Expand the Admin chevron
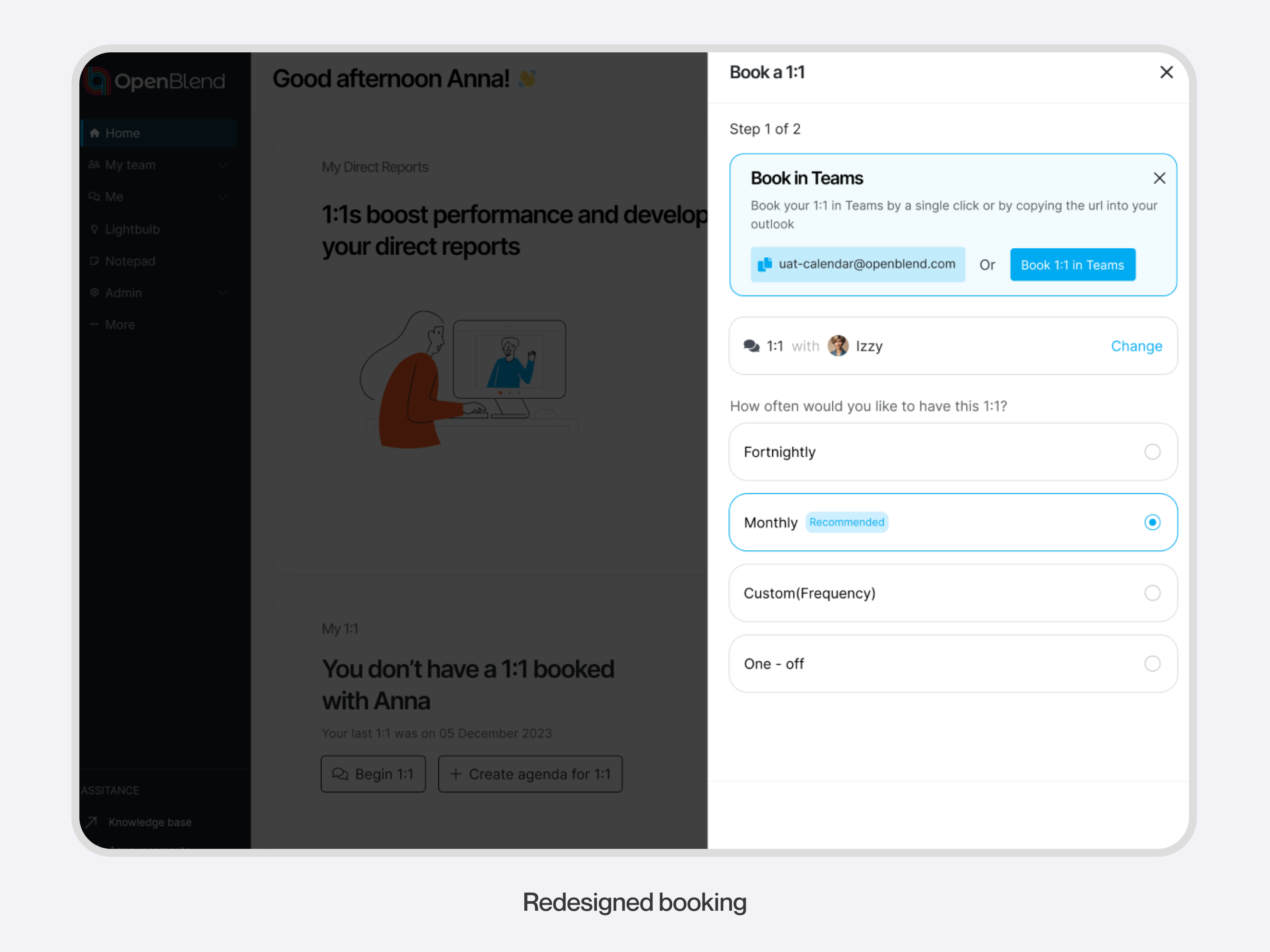The height and width of the screenshot is (952, 1270). [x=223, y=293]
